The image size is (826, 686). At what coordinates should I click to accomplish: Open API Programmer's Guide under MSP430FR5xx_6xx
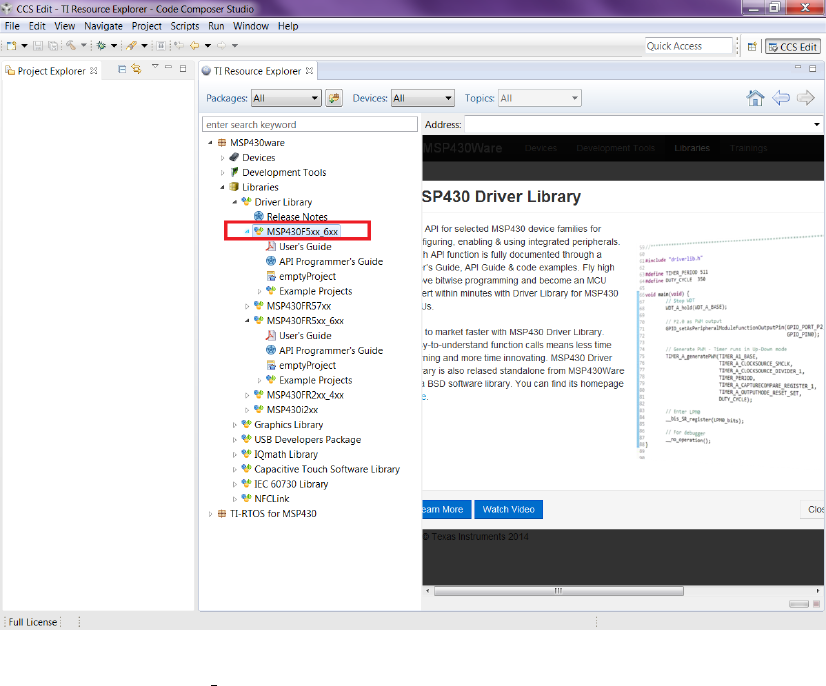(331, 350)
